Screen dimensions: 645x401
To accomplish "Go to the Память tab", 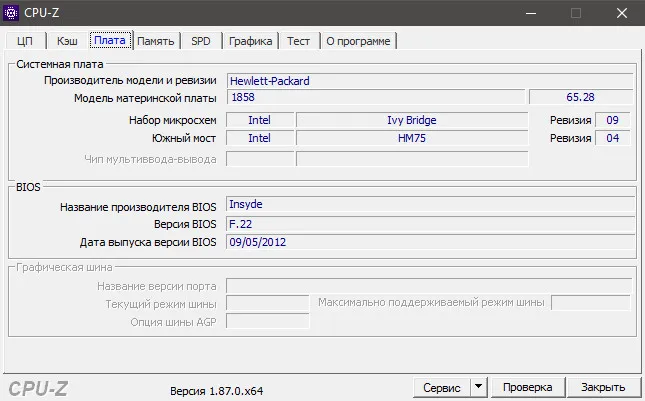I will point(156,41).
